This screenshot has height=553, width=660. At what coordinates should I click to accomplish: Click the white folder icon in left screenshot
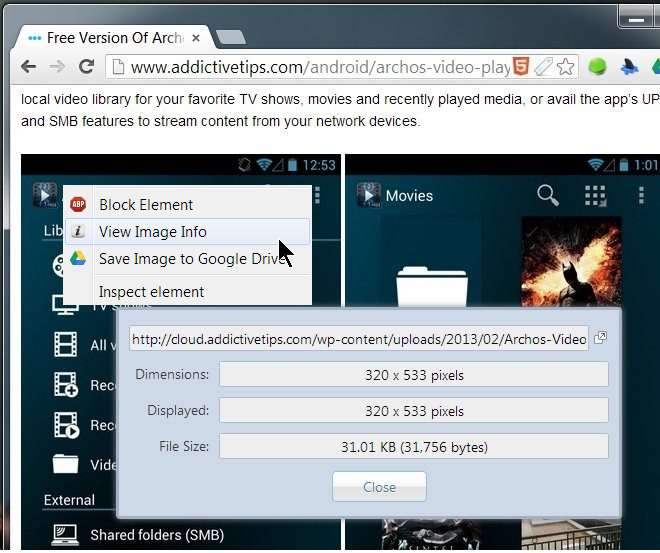tap(66, 464)
